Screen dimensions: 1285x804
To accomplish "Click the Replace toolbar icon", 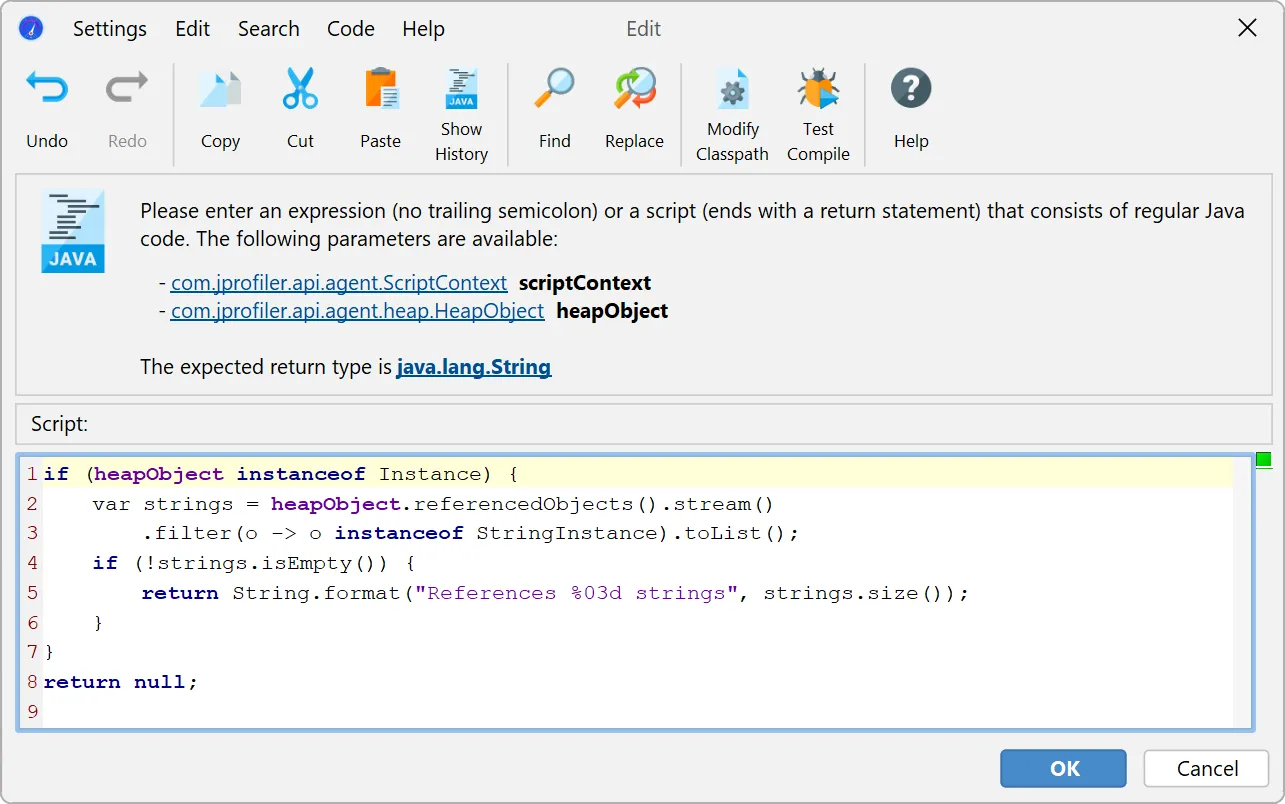I will pyautogui.click(x=635, y=89).
